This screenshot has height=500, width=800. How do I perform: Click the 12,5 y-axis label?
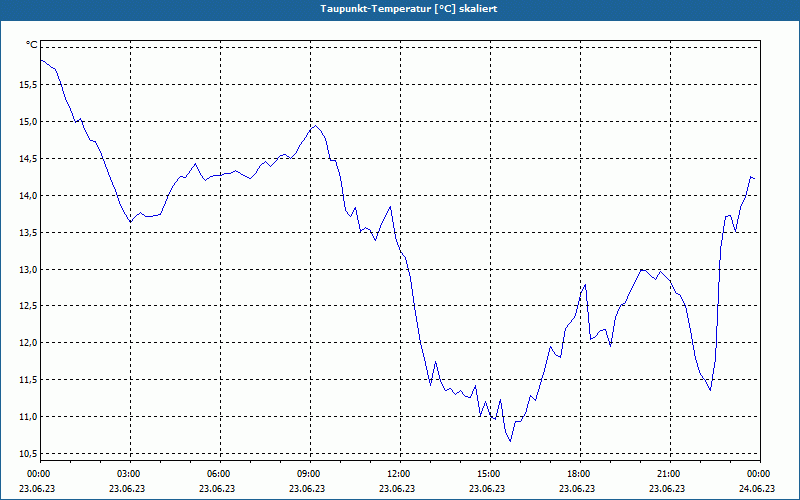[x=28, y=306]
